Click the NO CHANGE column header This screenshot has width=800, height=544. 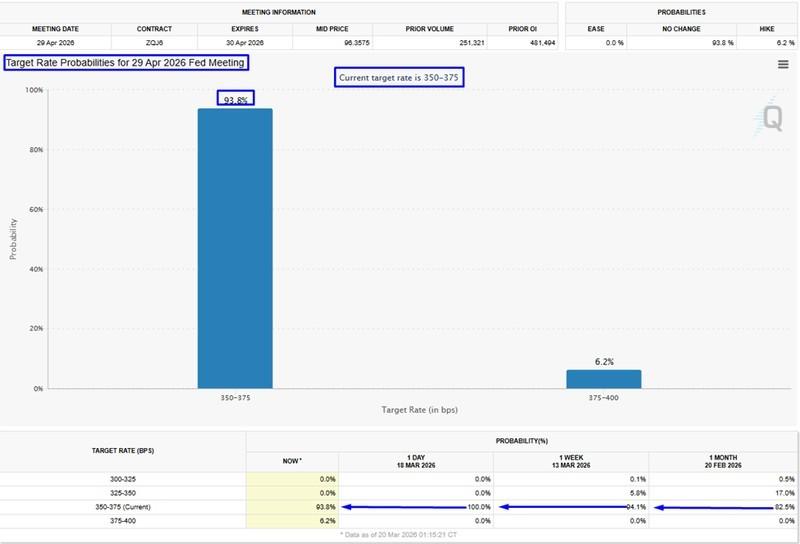pyautogui.click(x=681, y=29)
